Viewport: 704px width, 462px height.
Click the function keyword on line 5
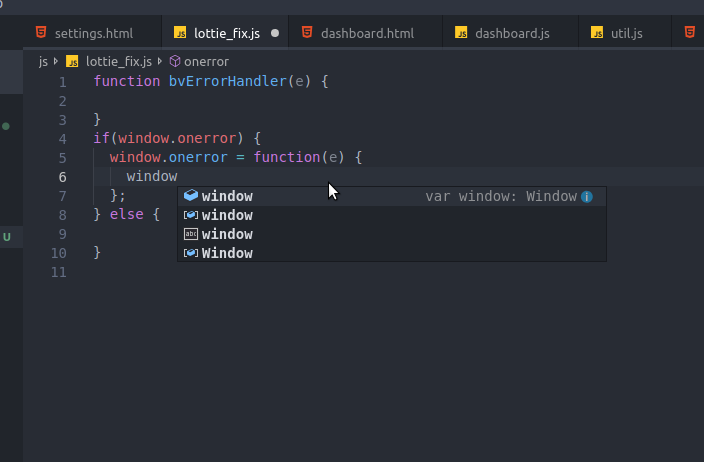coord(287,157)
